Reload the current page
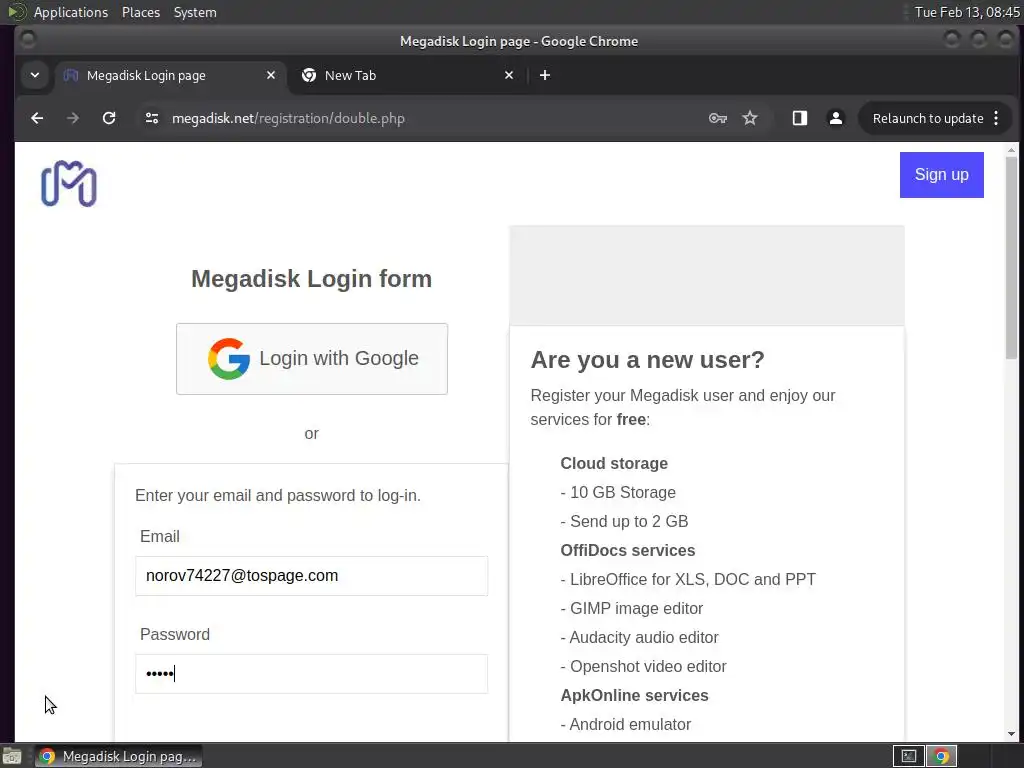Viewport: 1024px width, 768px height. click(109, 118)
